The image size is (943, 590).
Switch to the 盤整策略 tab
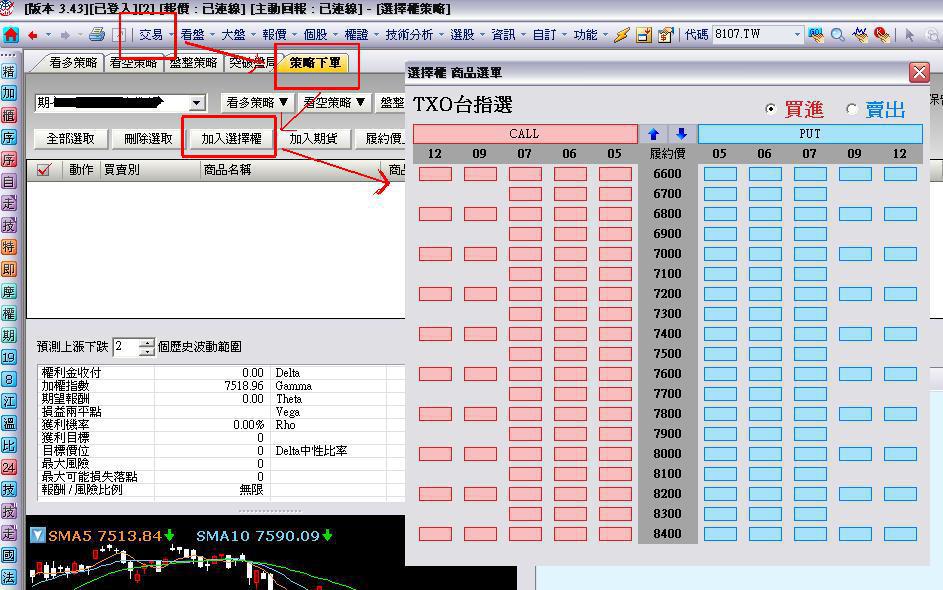[193, 63]
